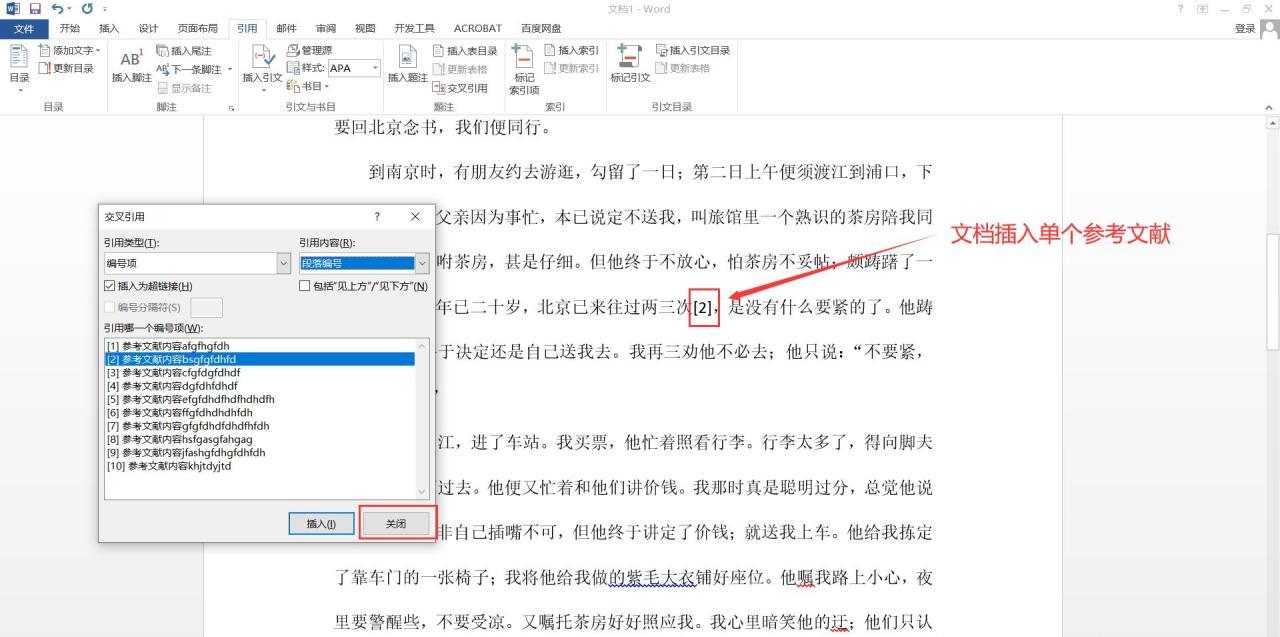Select list item [6] 参考文献内容ffgfdhdhdhfdh
Screen dimensions: 1280x637
click(x=260, y=412)
